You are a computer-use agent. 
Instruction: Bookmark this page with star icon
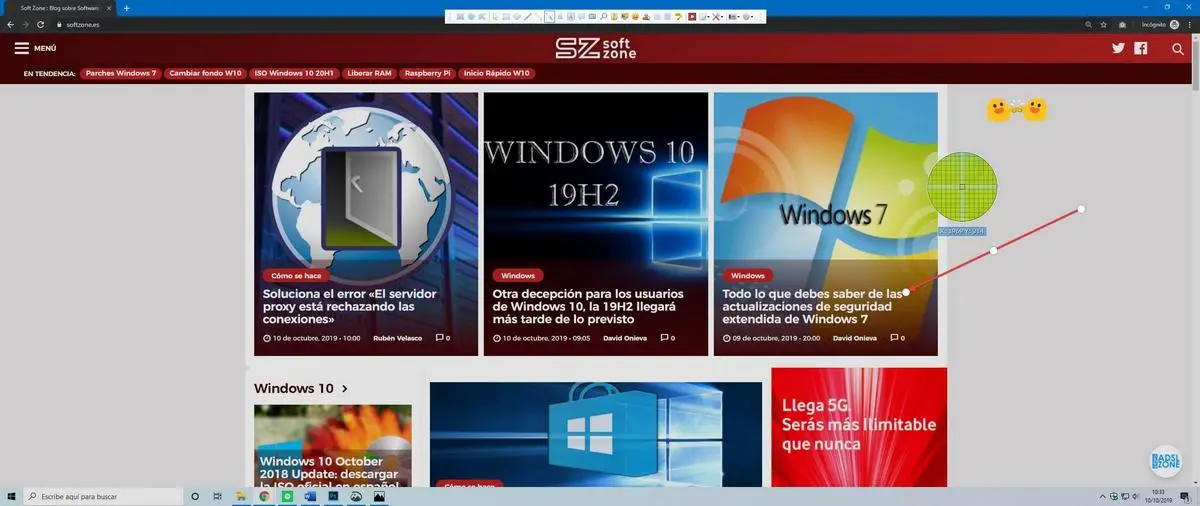click(x=1104, y=24)
